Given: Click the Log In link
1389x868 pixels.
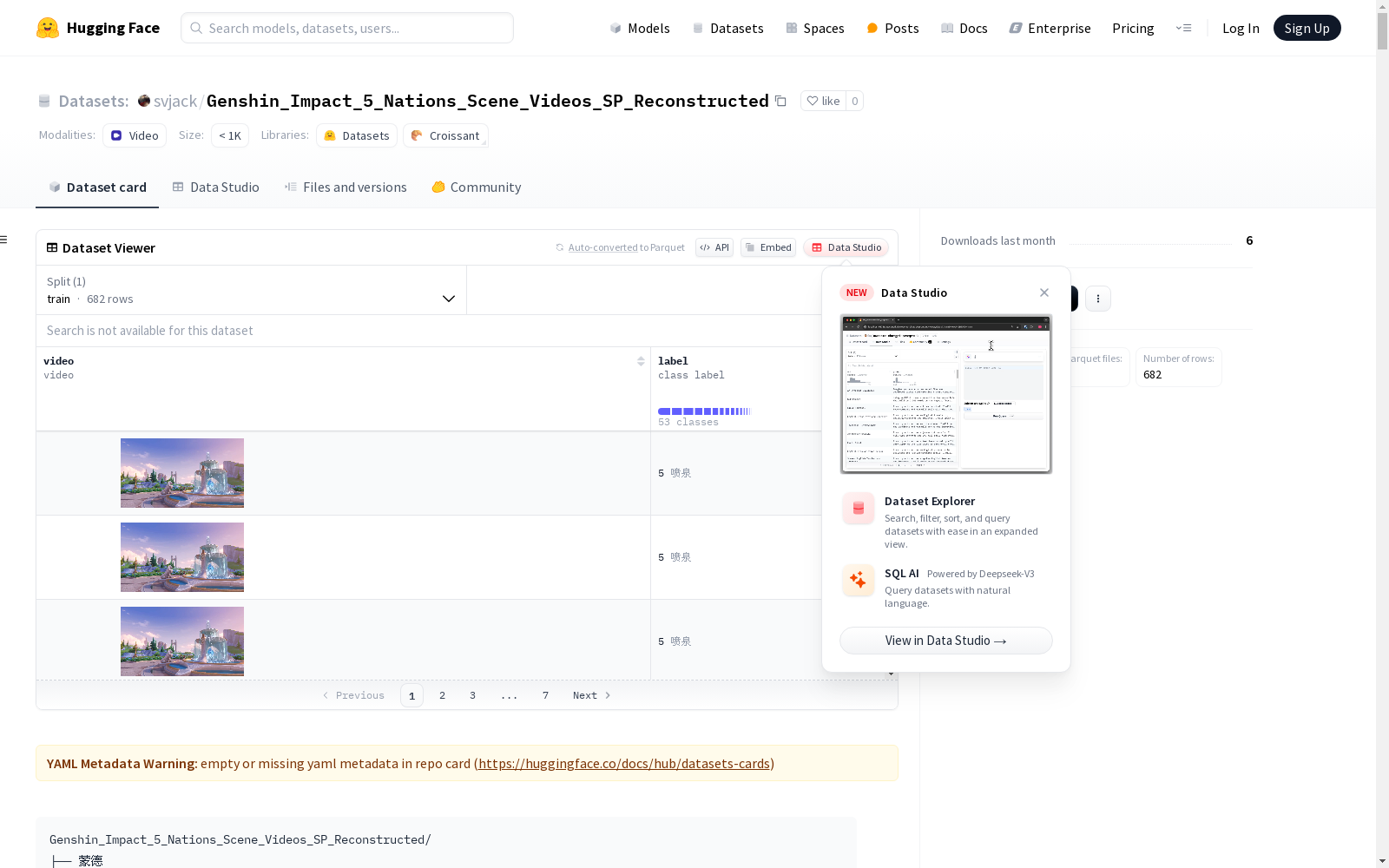Looking at the screenshot, I should click(1241, 28).
